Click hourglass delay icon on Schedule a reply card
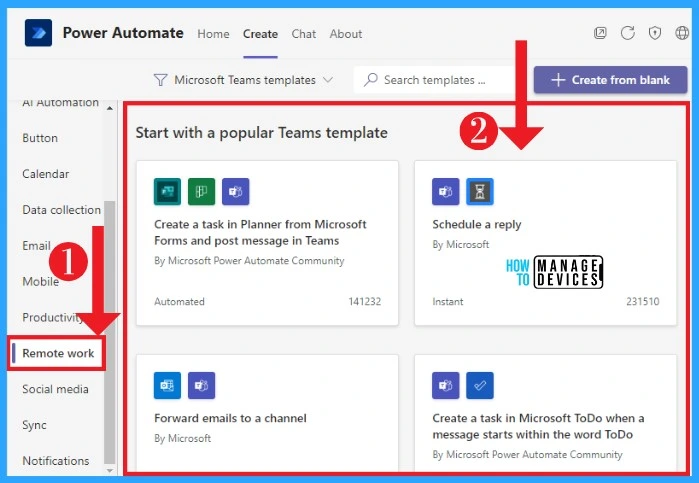This screenshot has width=699, height=483. [x=480, y=192]
